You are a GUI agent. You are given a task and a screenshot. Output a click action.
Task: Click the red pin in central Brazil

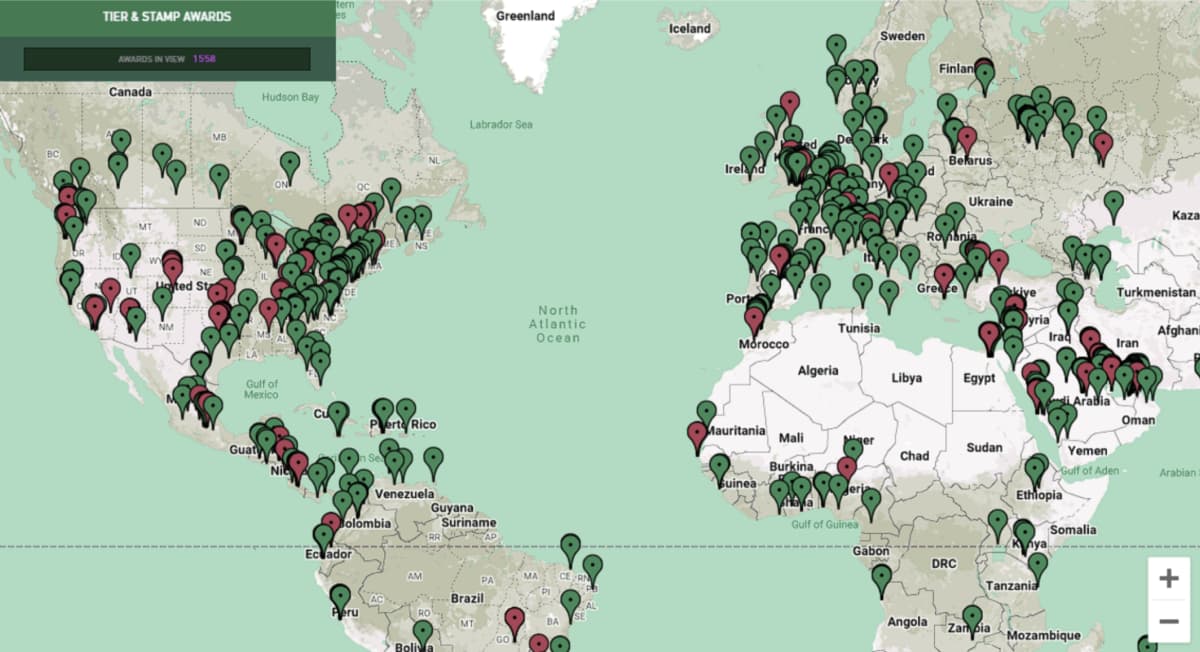click(514, 621)
